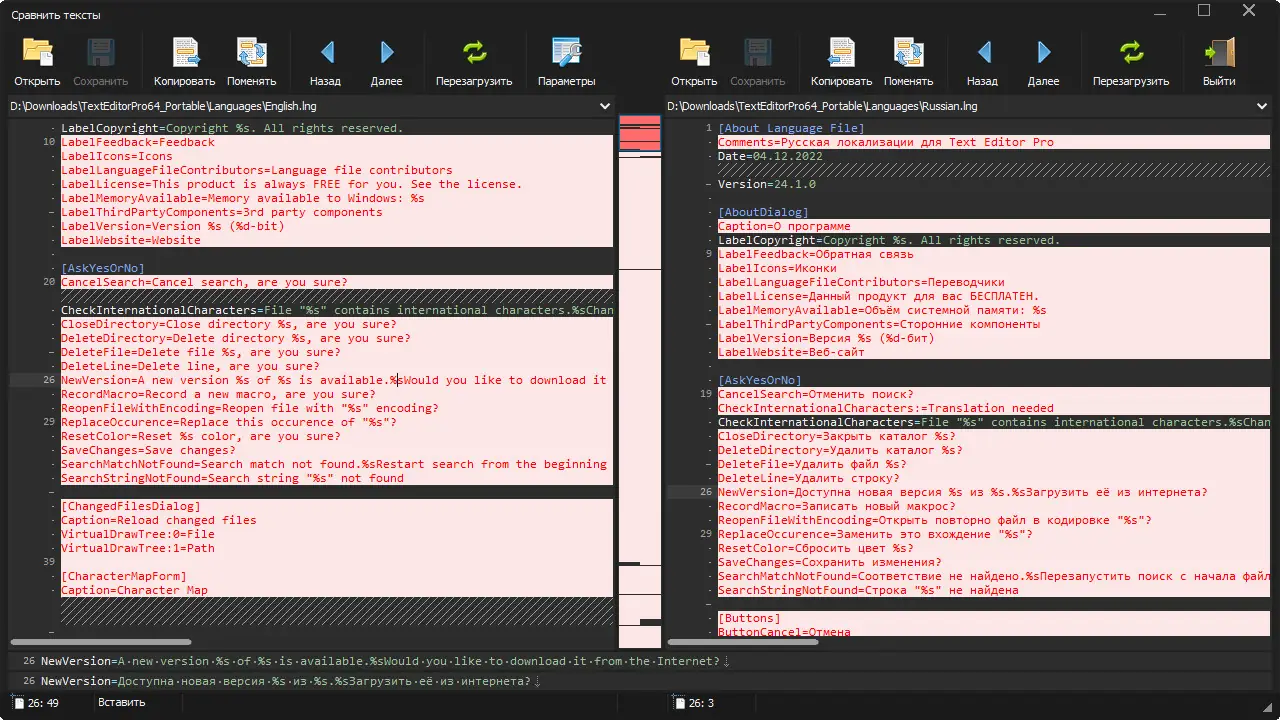Viewport: 1280px width, 720px height.
Task: Select the NewVersion line in left pane
Action: (x=300, y=380)
